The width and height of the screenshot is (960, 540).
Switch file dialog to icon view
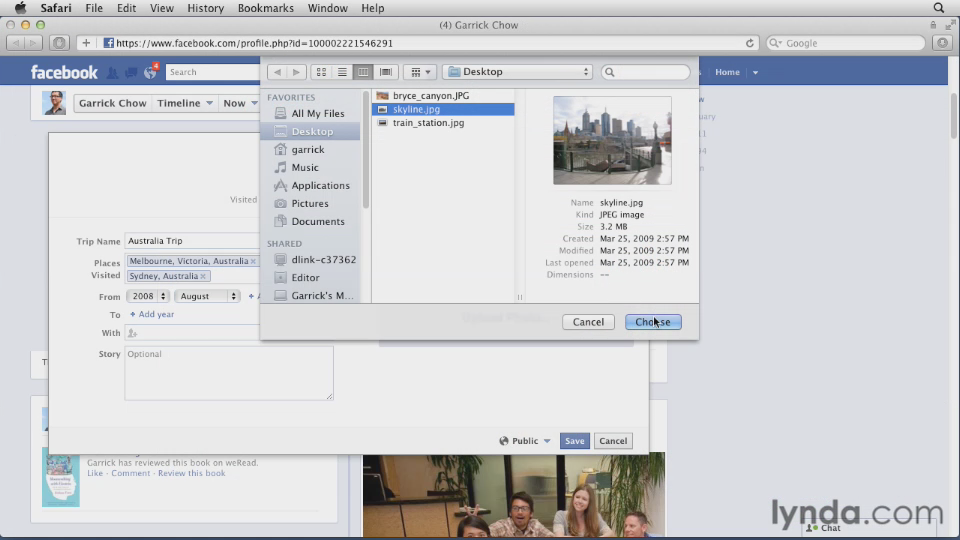(321, 72)
